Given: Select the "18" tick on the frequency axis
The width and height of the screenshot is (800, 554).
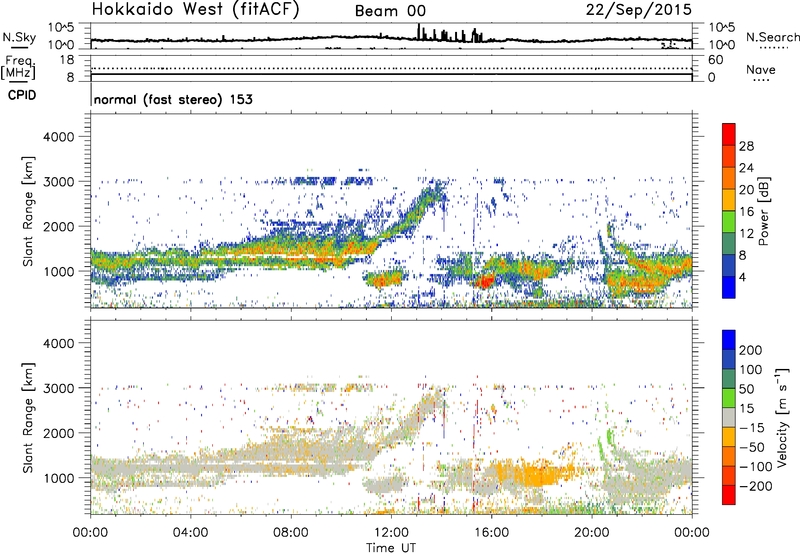Looking at the screenshot, I should [x=67, y=60].
